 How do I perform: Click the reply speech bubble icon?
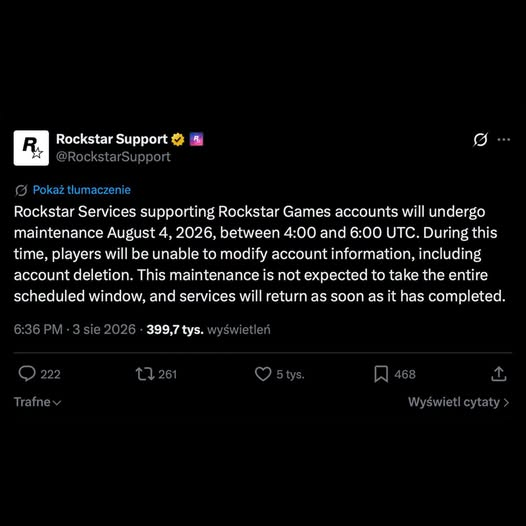27,374
